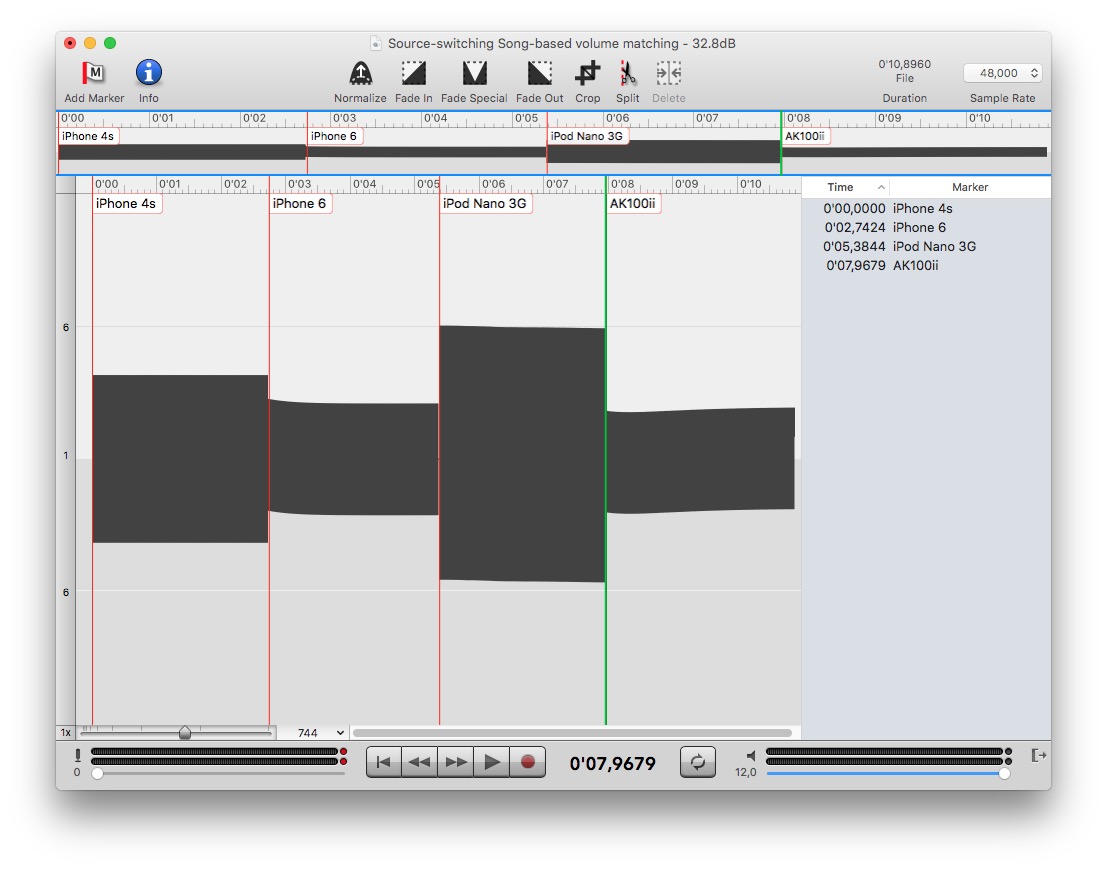Viewport: 1107px width, 870px height.
Task: Click iPod Nano 3G marker in main waveform
Action: coord(485,203)
